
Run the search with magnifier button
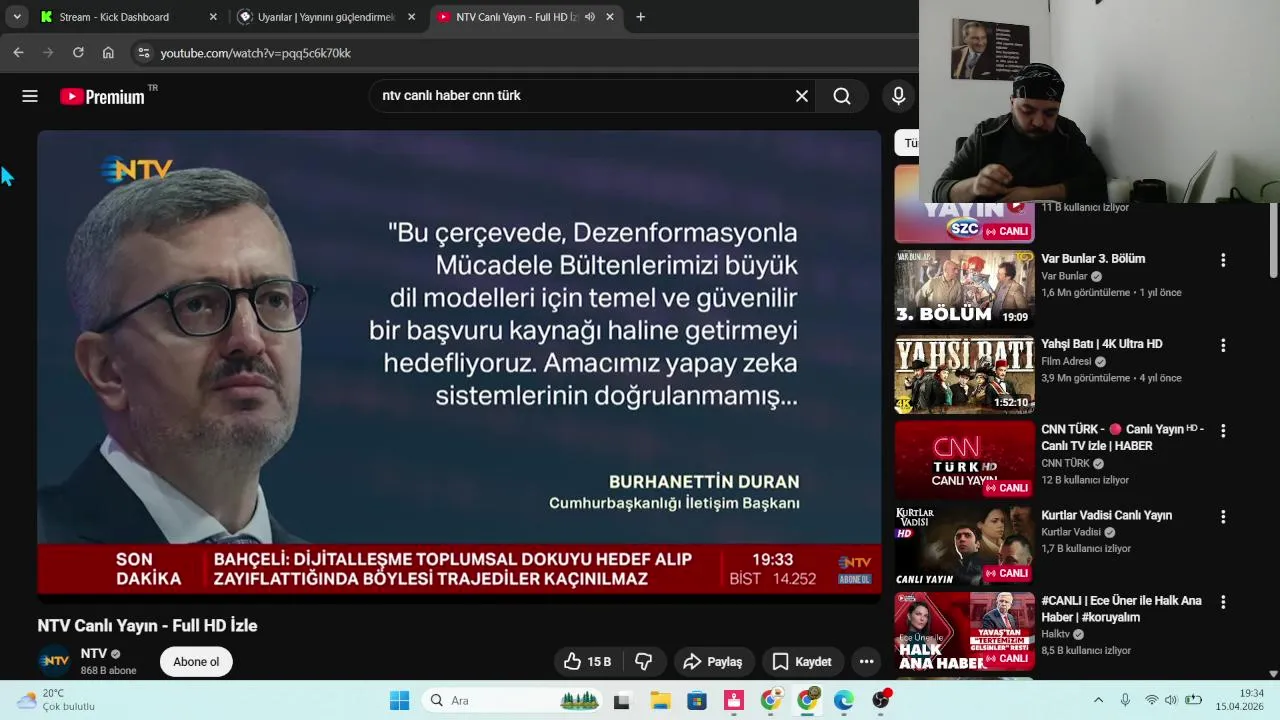[x=842, y=96]
